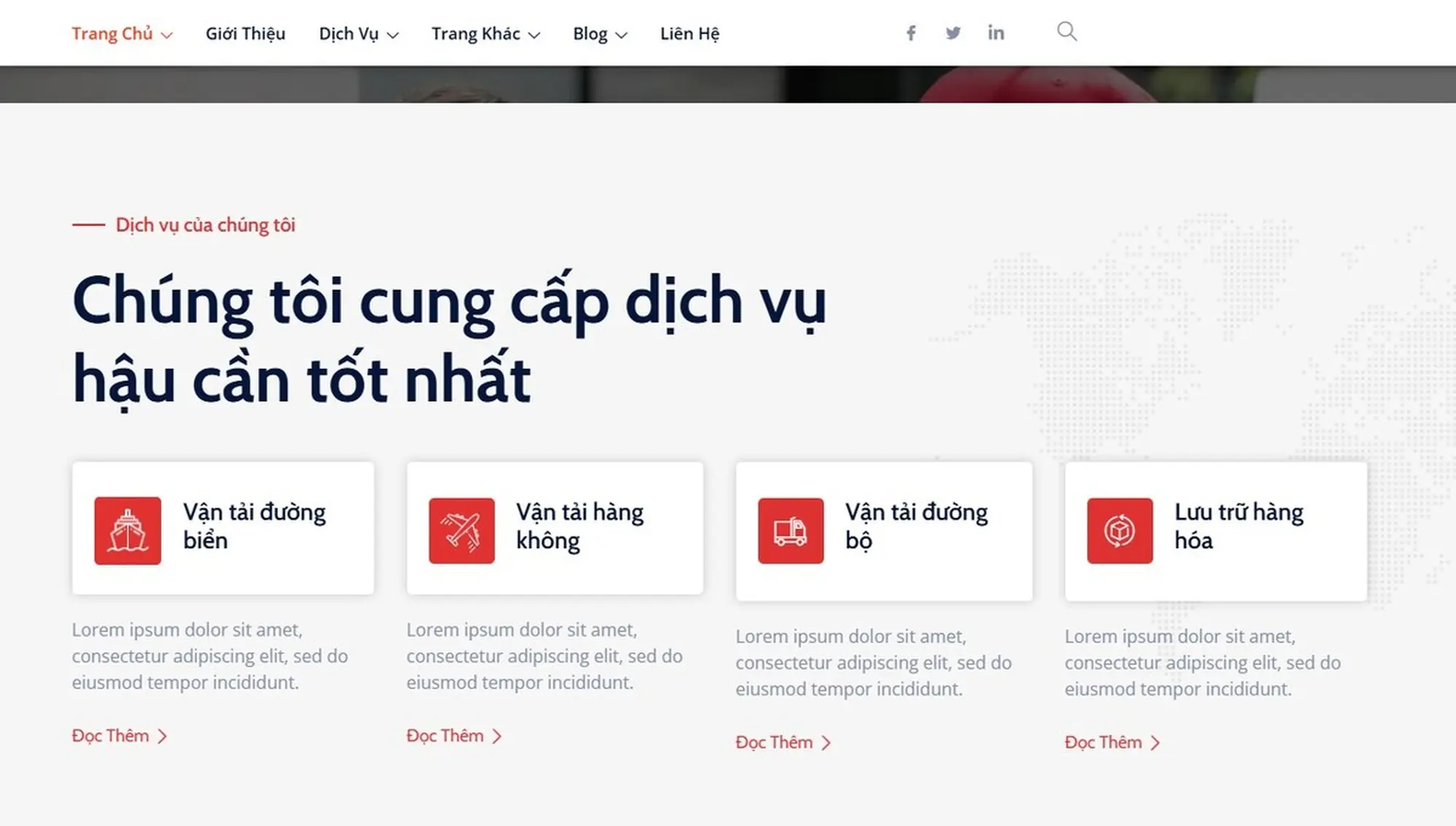This screenshot has width=1456, height=826.
Task: Click the red storage box icon
Action: coord(1120,531)
